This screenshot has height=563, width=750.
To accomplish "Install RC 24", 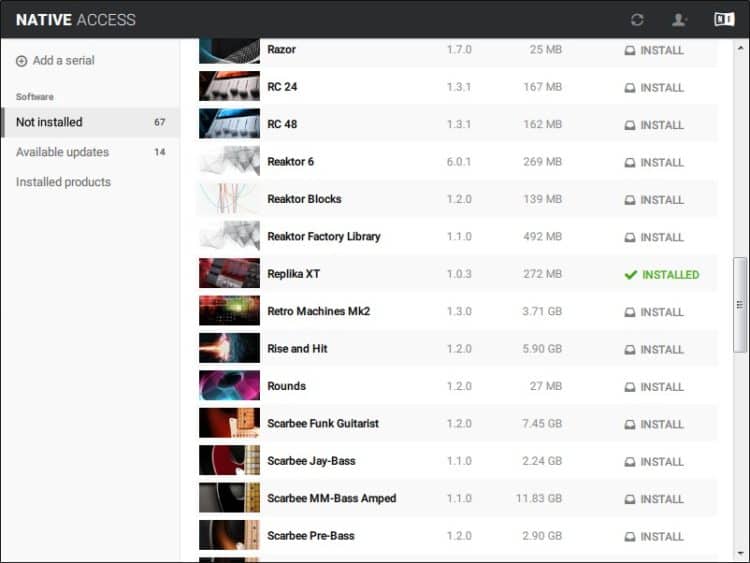I will tap(654, 88).
